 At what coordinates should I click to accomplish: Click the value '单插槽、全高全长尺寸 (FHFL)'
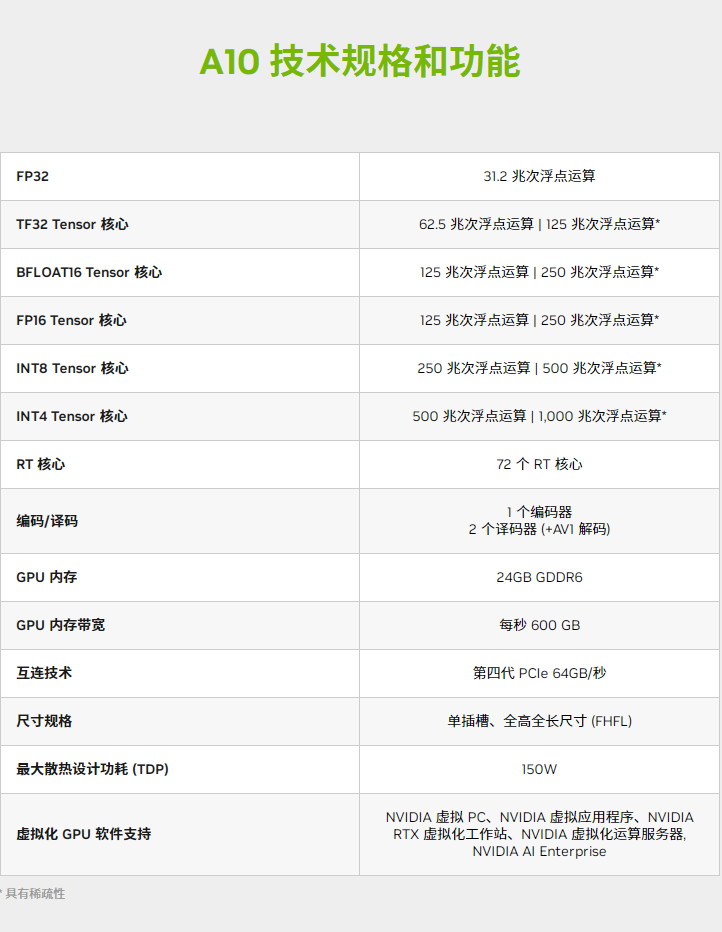pos(539,722)
